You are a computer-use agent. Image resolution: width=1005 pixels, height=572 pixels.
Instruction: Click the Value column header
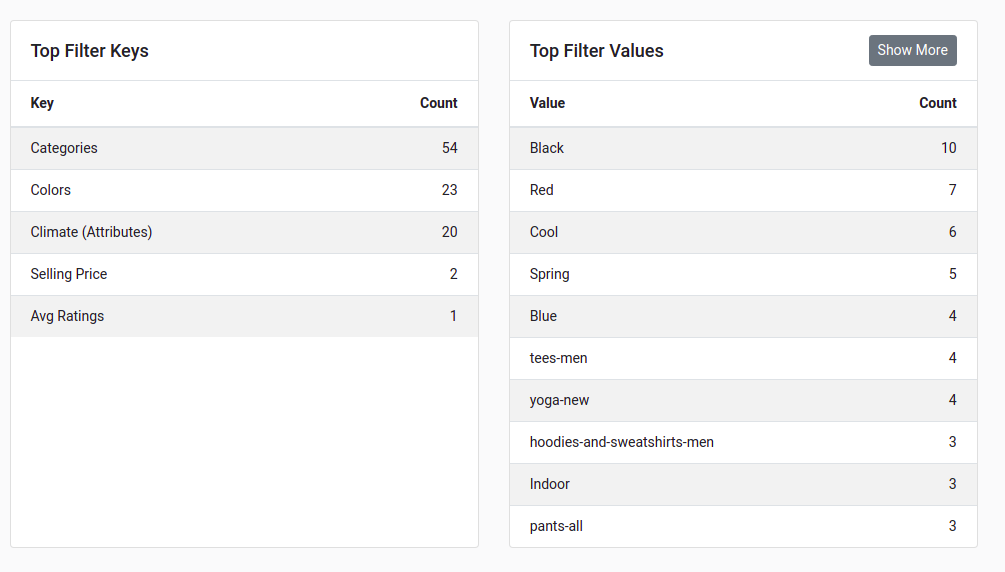[x=547, y=103]
